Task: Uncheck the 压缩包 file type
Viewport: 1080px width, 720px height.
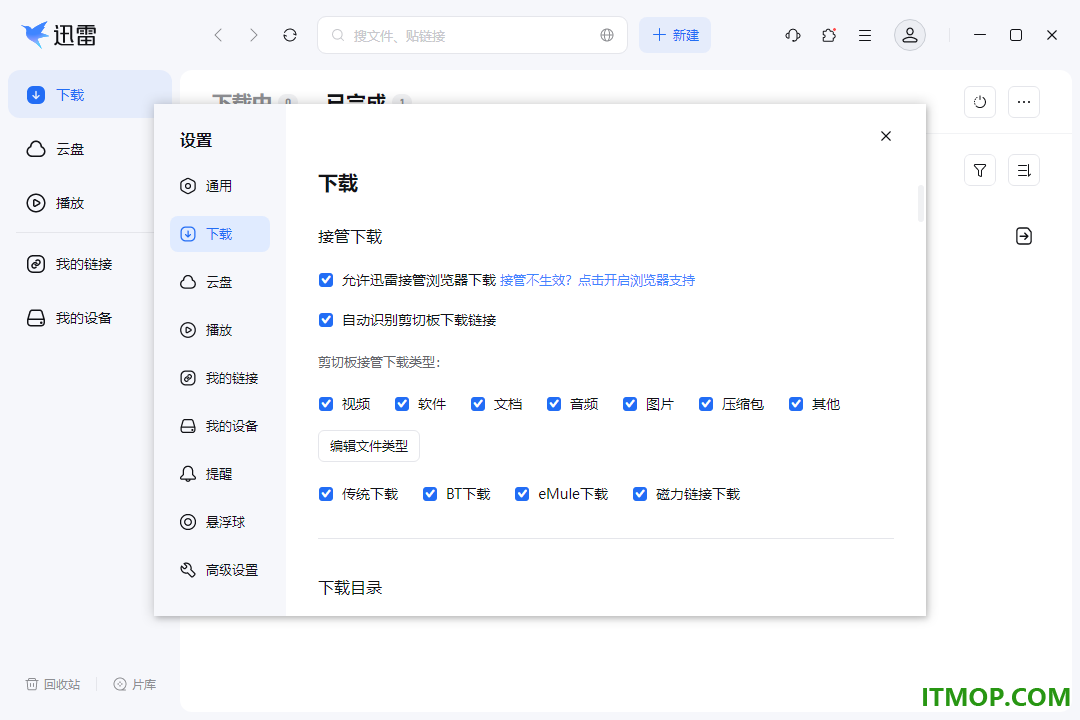Action: click(x=706, y=404)
